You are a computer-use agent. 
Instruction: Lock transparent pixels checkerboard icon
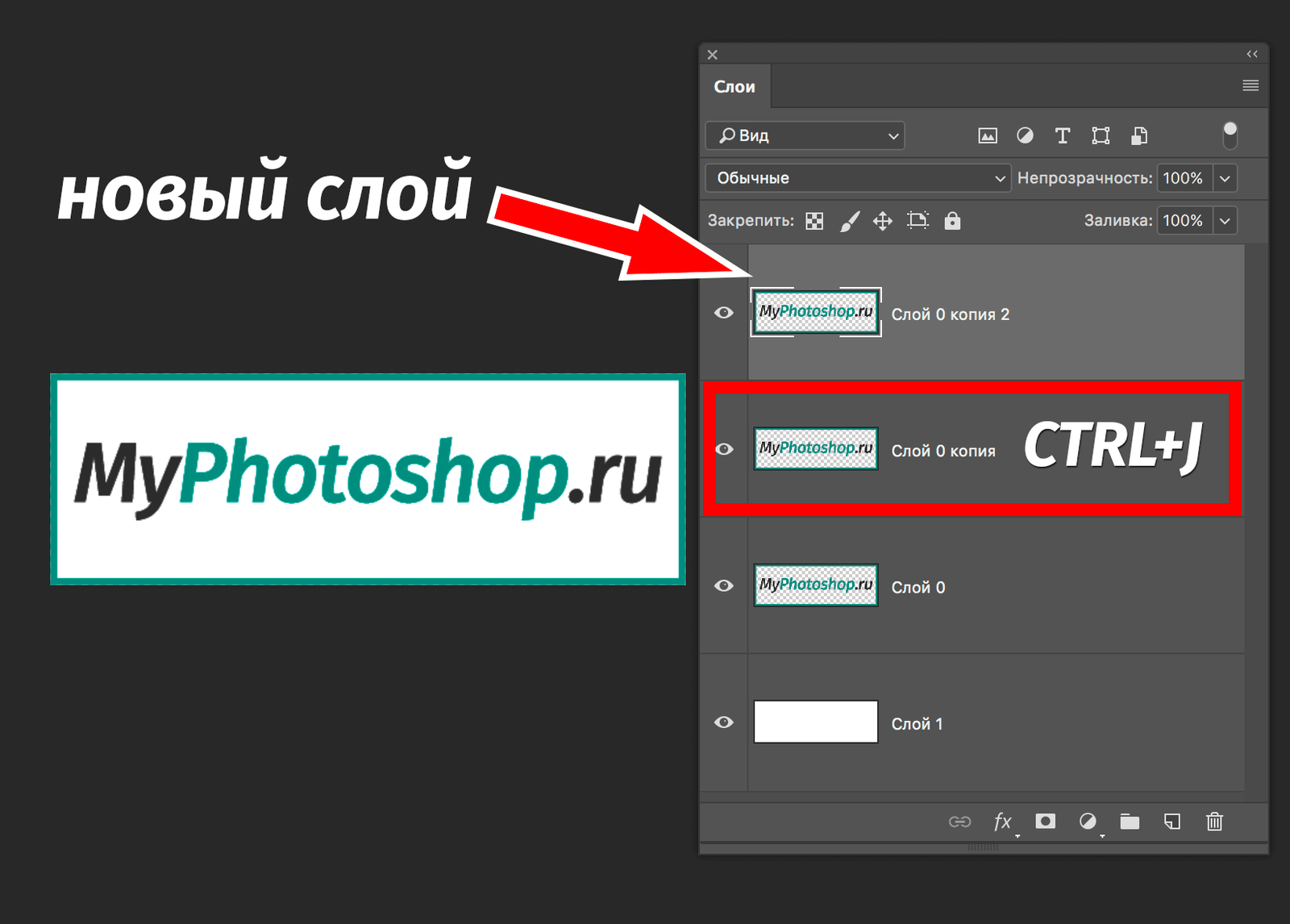(x=815, y=221)
